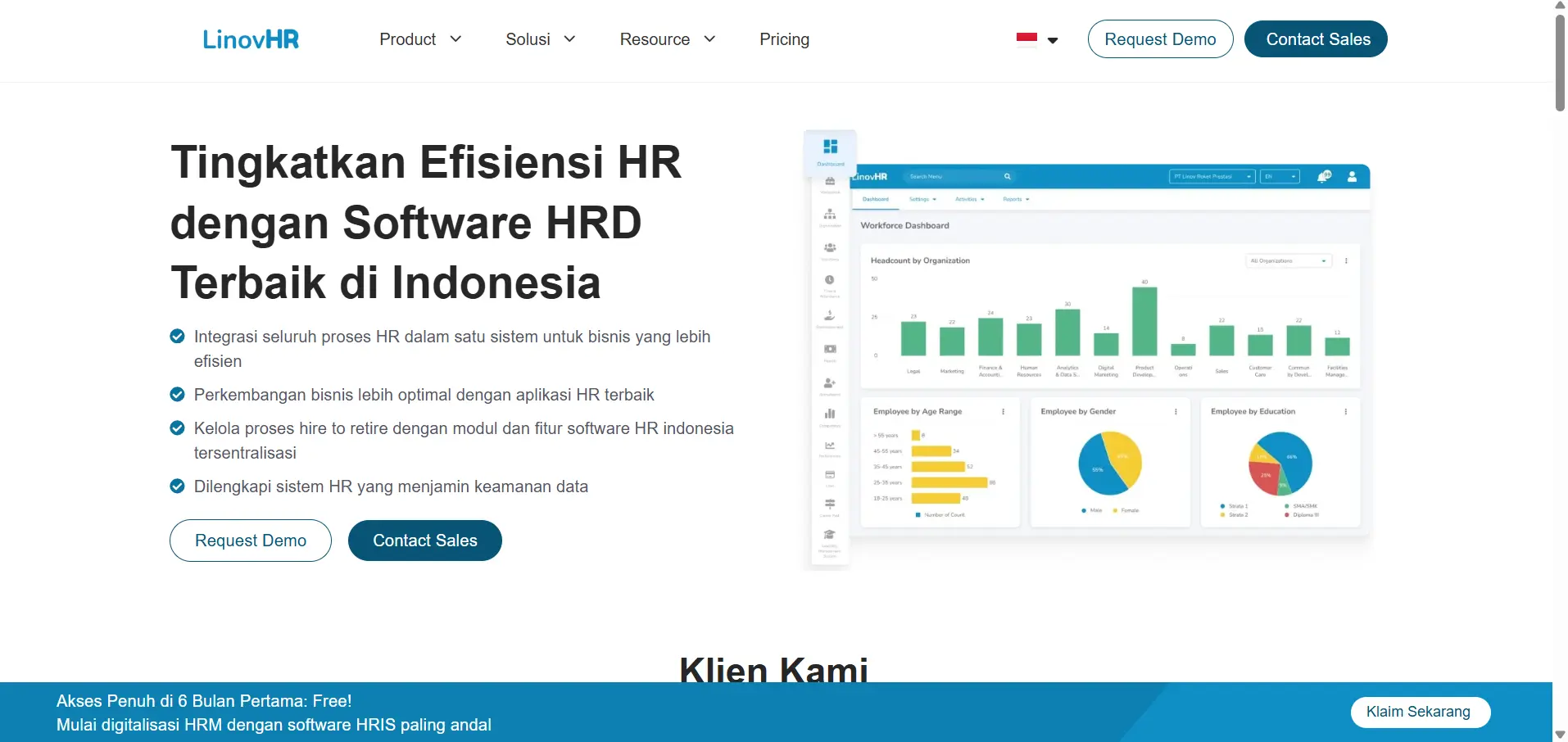Click the Search Menu field in the dashboard preview
Image resolution: width=1568 pixels, height=742 pixels.
pos(958,176)
